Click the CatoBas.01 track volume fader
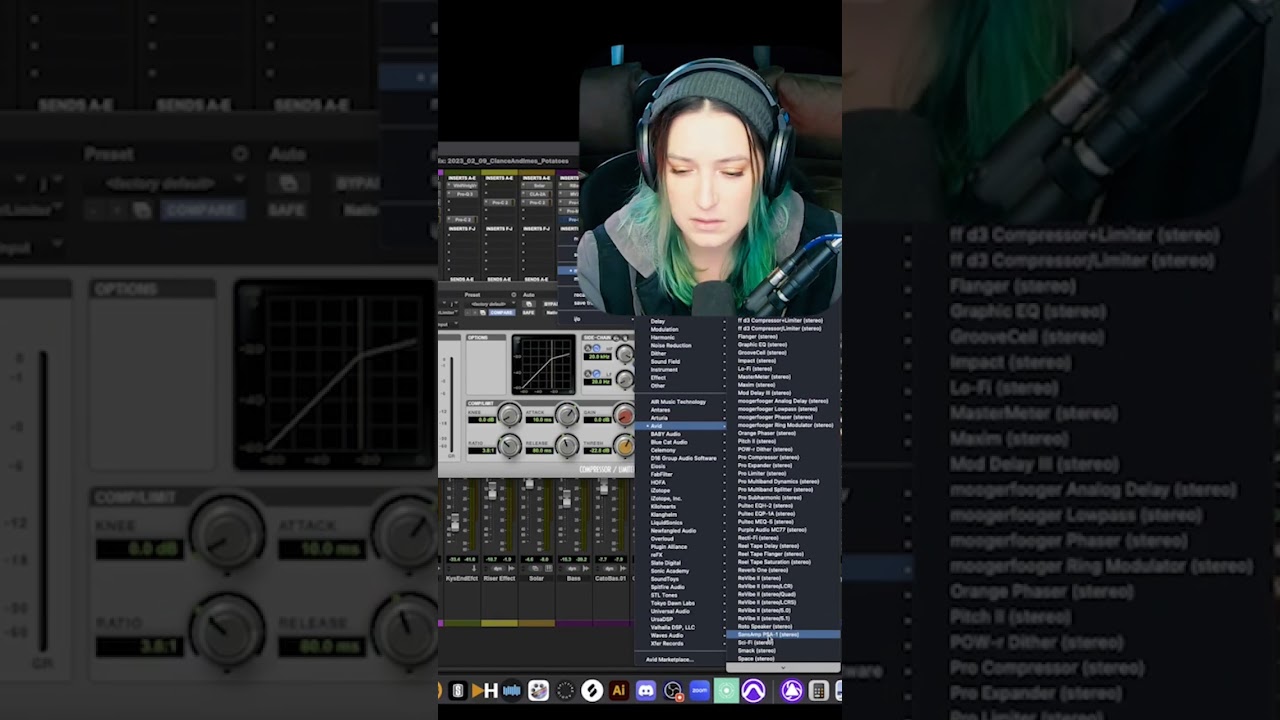This screenshot has height=720, width=1280. (604, 487)
